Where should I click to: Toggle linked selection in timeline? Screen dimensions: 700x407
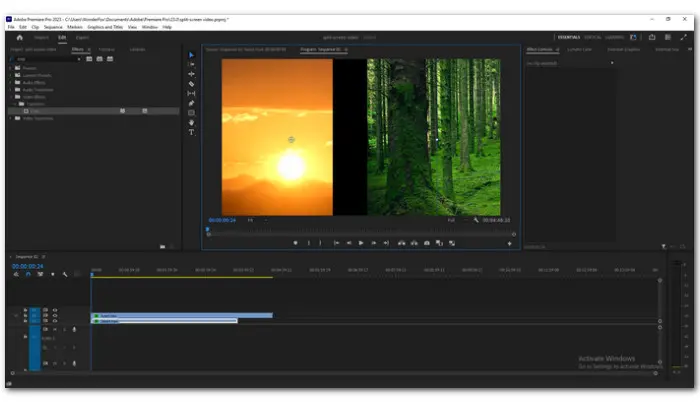[40, 274]
